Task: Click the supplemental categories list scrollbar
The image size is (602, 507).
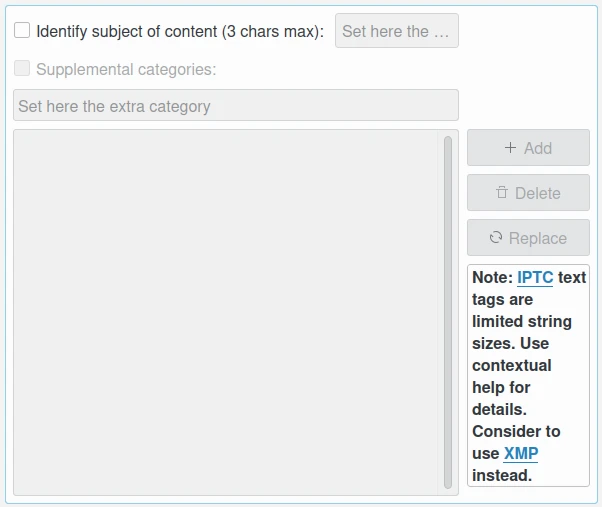Action: pyautogui.click(x=448, y=310)
